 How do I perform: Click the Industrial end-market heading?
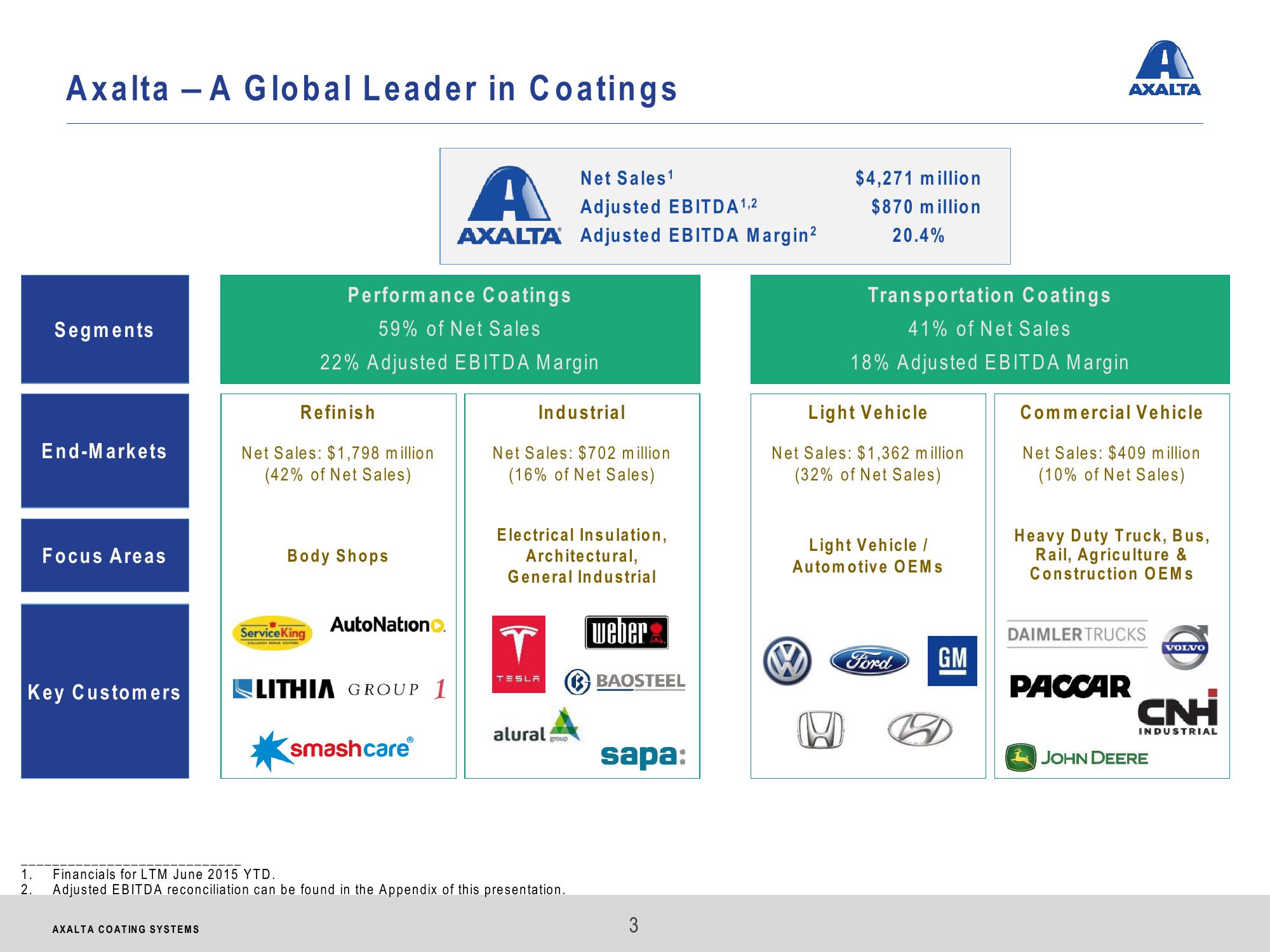(582, 413)
